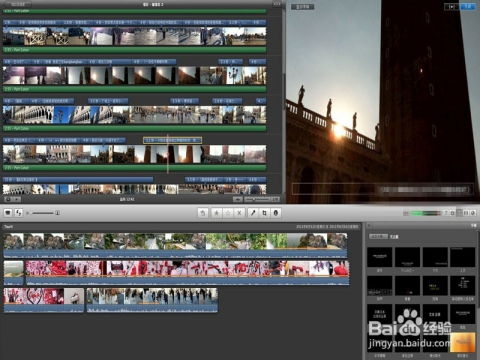Open the voiceover microphone tool
The height and width of the screenshot is (360, 480).
tap(253, 213)
